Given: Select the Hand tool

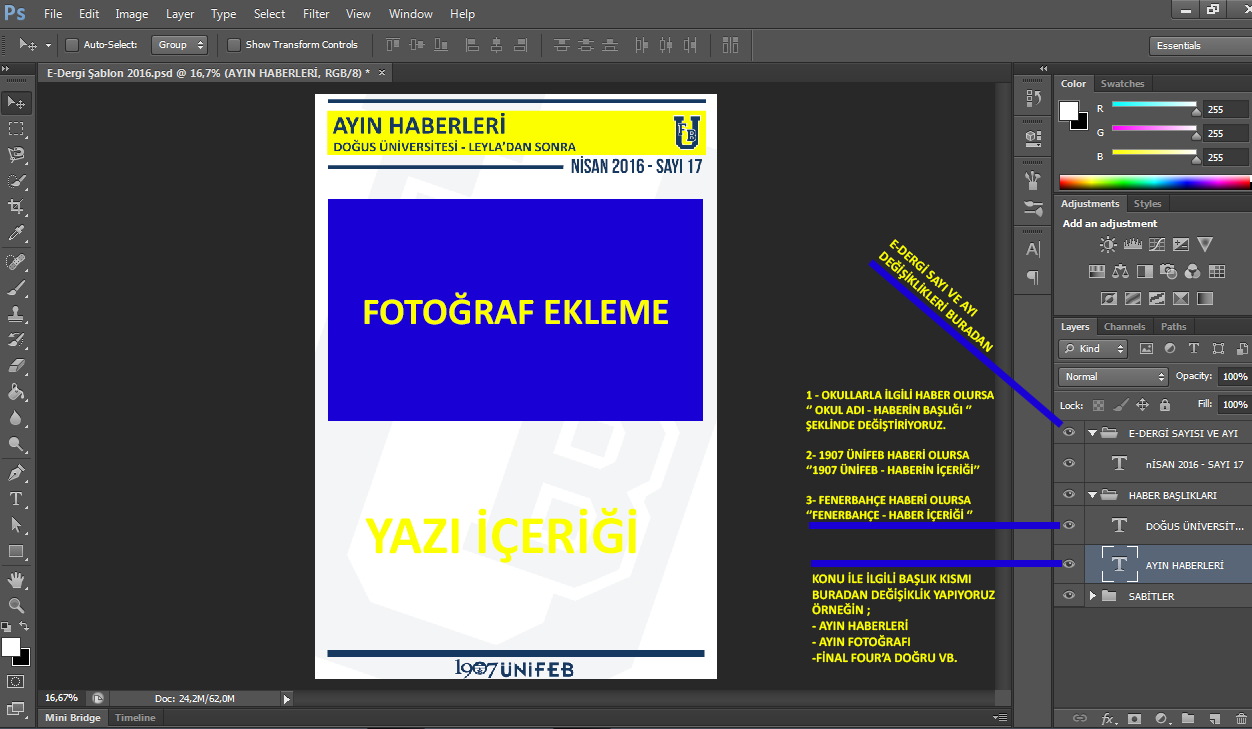Looking at the screenshot, I should (16, 580).
